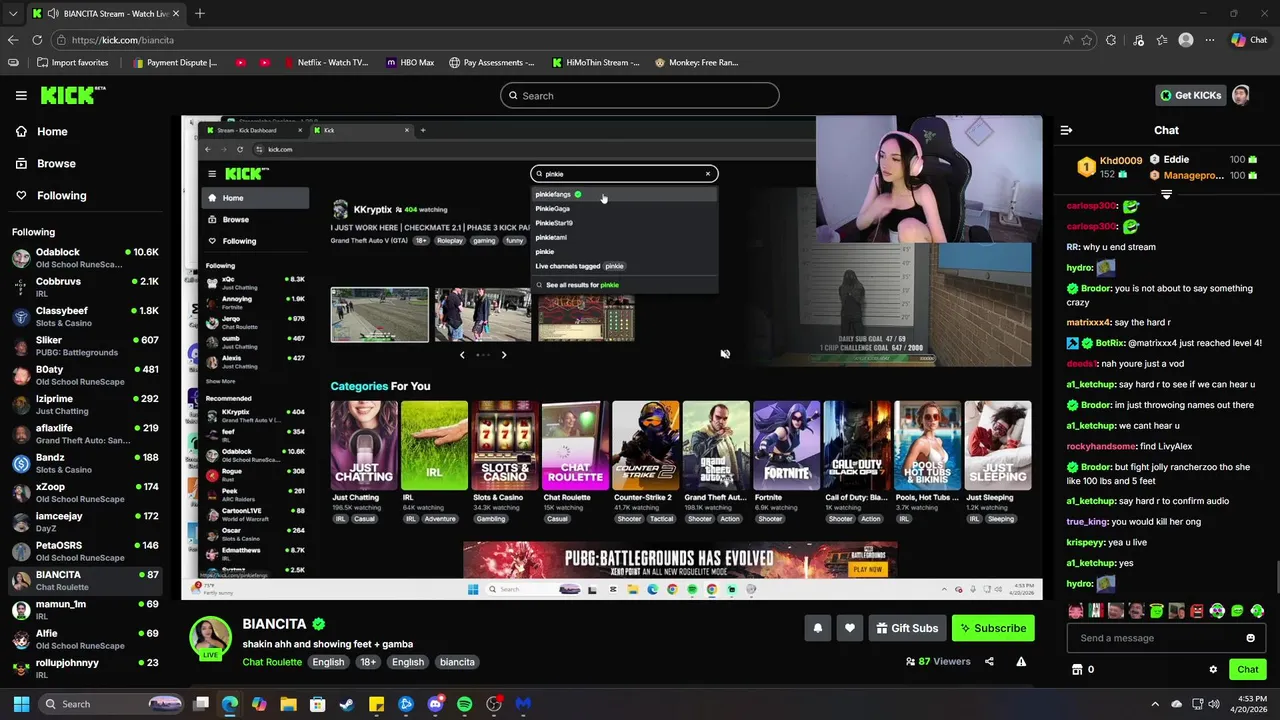
Task: Open OBS Studio from the taskbar
Action: [494, 704]
